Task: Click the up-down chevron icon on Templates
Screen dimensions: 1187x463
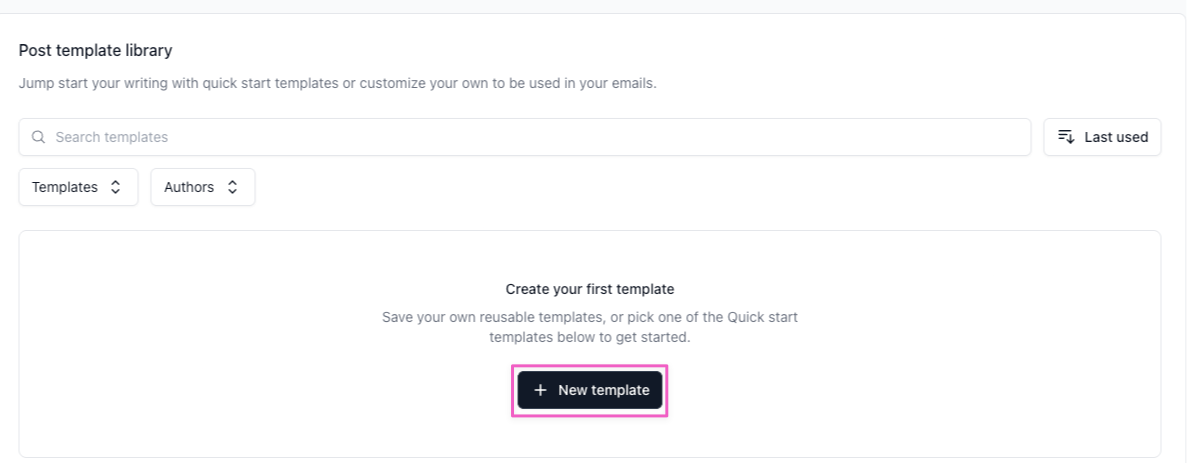Action: (x=116, y=187)
